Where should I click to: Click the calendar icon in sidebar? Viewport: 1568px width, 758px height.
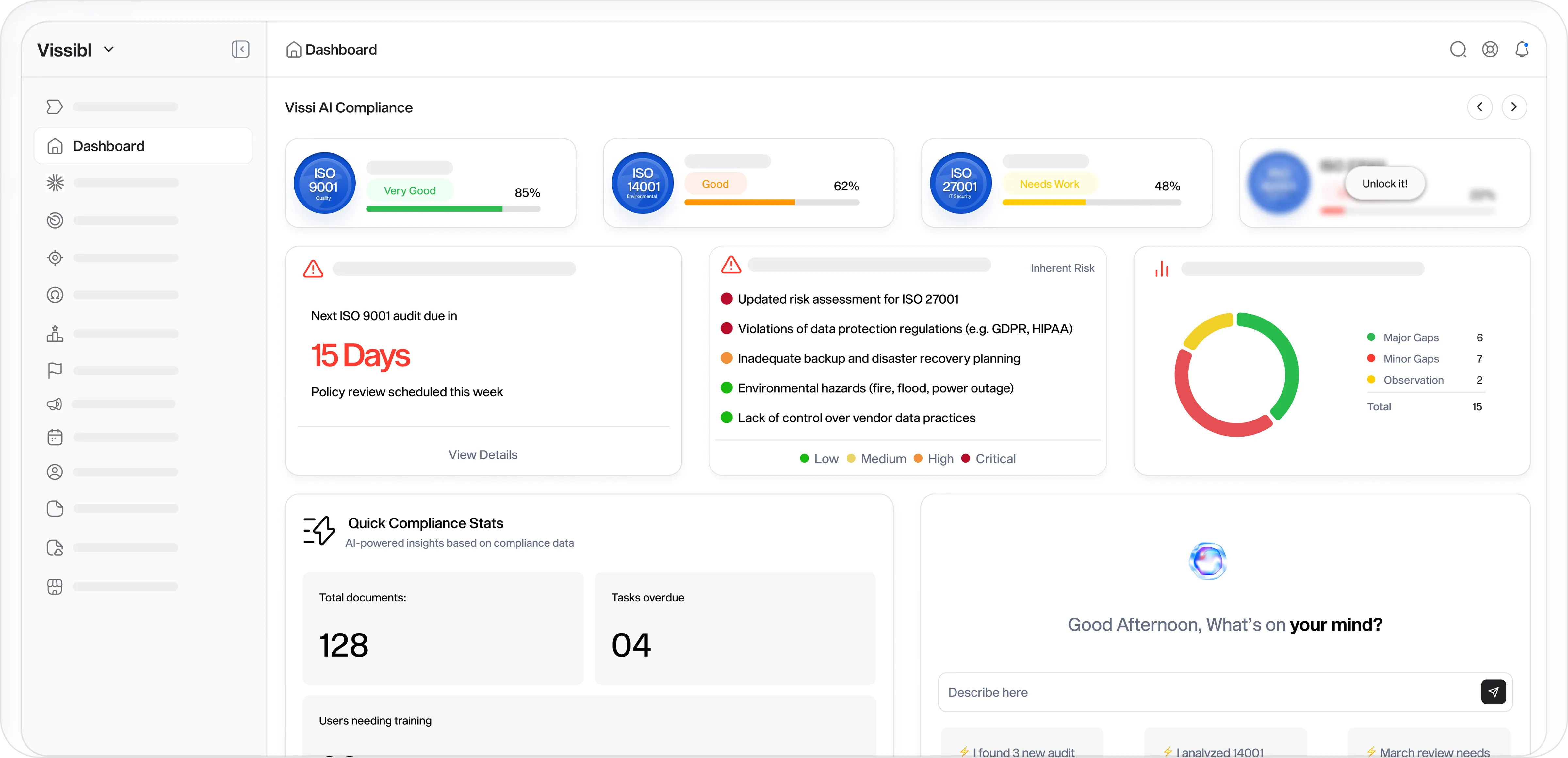(x=55, y=437)
